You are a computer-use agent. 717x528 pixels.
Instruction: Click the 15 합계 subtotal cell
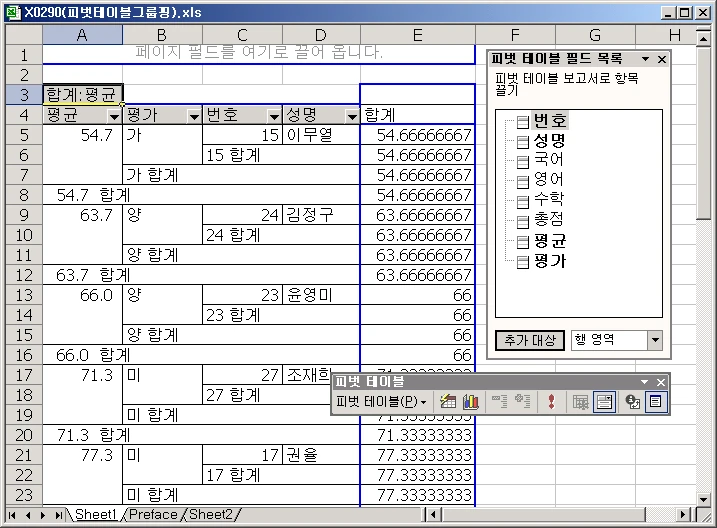(x=281, y=155)
